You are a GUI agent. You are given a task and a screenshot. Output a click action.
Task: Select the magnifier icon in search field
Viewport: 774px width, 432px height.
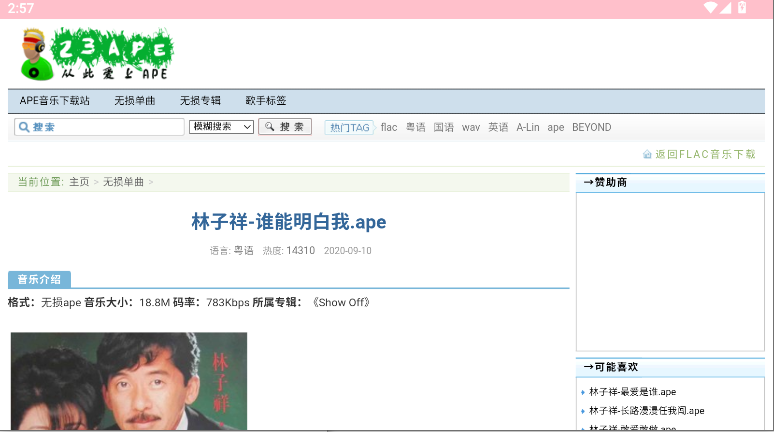coord(24,127)
